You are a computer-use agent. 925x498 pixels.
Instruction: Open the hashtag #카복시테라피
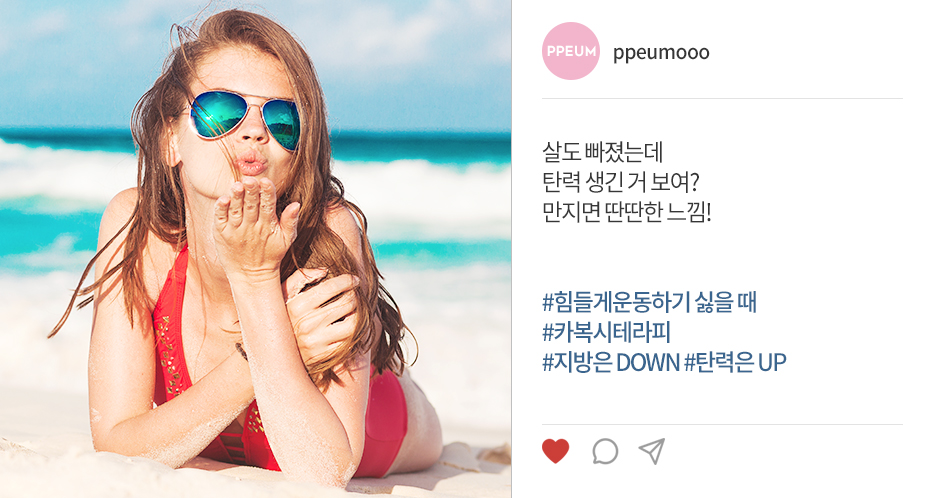pyautogui.click(x=606, y=332)
